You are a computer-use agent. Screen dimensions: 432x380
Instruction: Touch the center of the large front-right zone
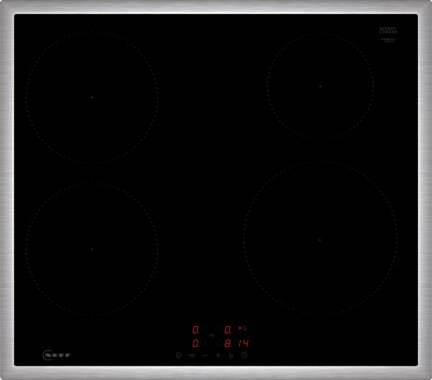click(320, 239)
